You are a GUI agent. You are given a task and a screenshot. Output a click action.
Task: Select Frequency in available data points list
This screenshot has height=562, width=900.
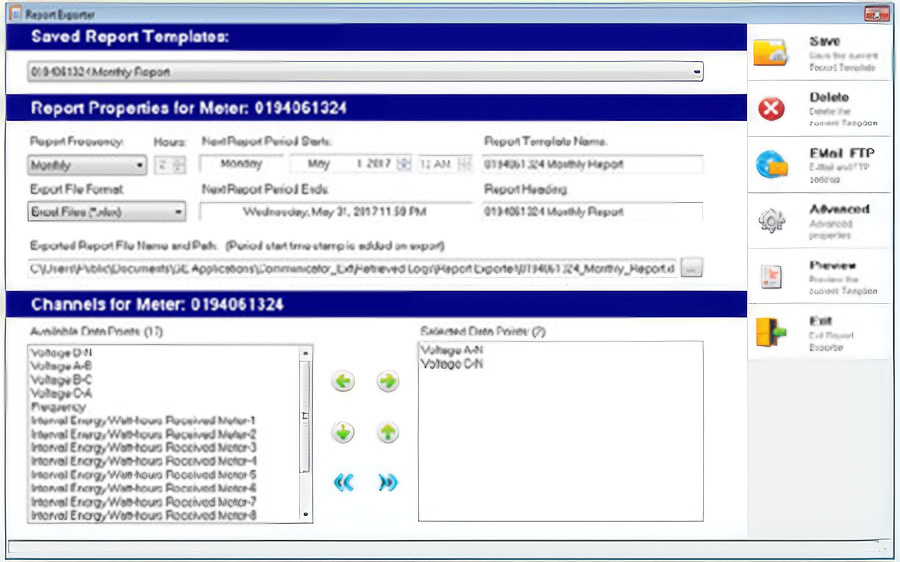tap(59, 407)
